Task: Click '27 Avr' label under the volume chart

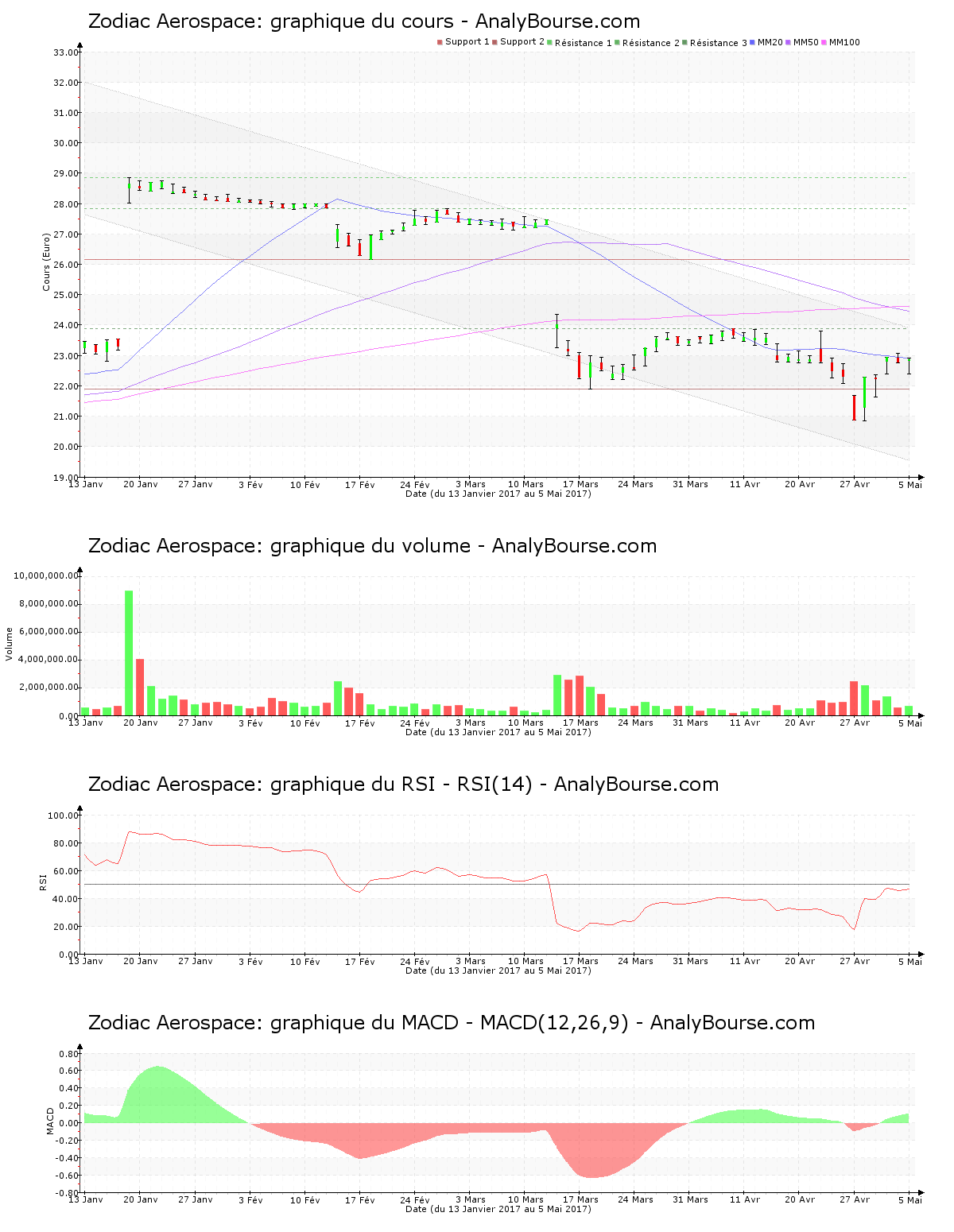Action: [x=855, y=723]
